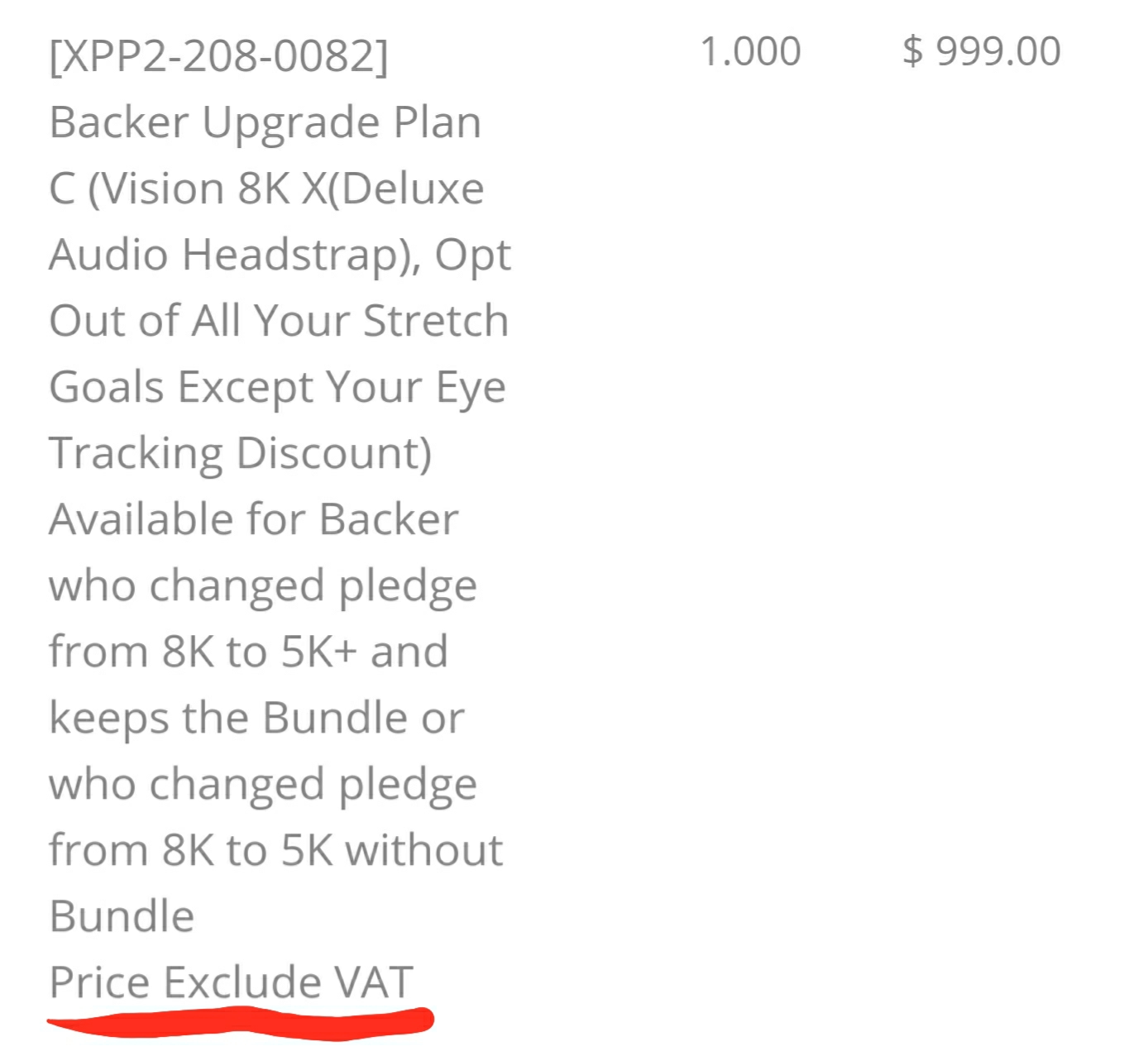The height and width of the screenshot is (1051, 1148).
Task: Click the from 8K to 5K without line
Action: pyautogui.click(x=275, y=849)
